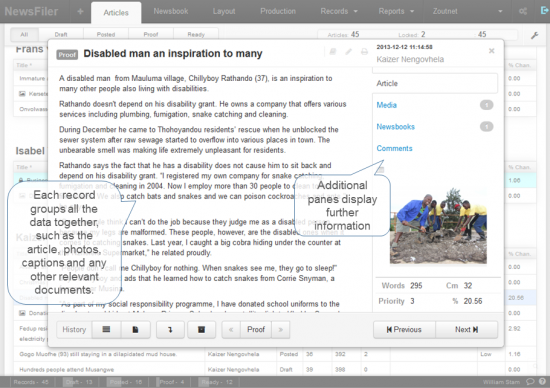Screen dimensions: 550x388
Task: Click the lines list icon button next to History
Action: click(x=106, y=329)
